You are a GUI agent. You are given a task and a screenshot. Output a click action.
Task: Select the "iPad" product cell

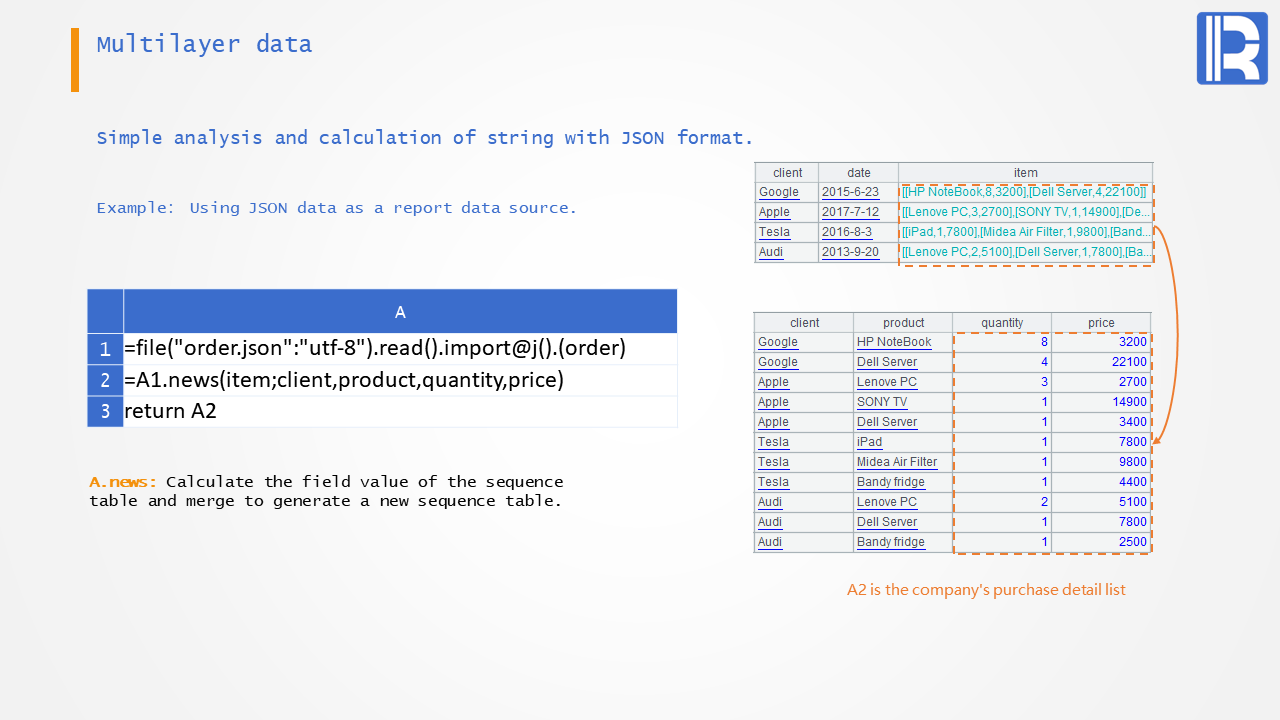point(903,442)
